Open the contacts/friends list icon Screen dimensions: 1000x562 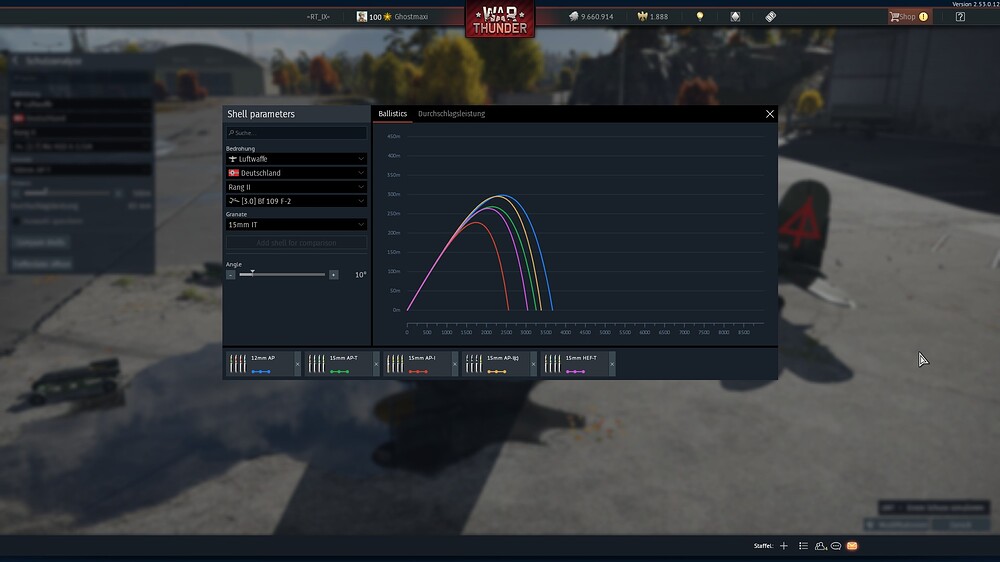point(820,546)
